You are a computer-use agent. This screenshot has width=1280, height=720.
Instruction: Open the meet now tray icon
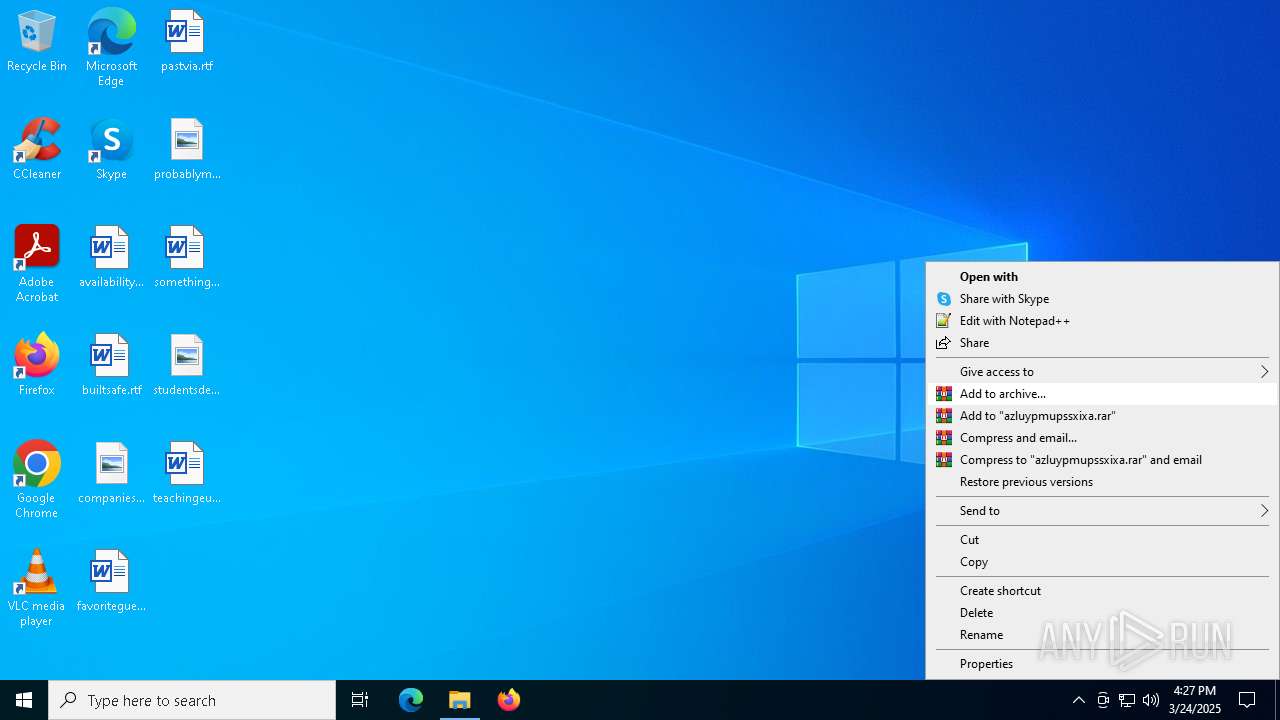click(1103, 700)
